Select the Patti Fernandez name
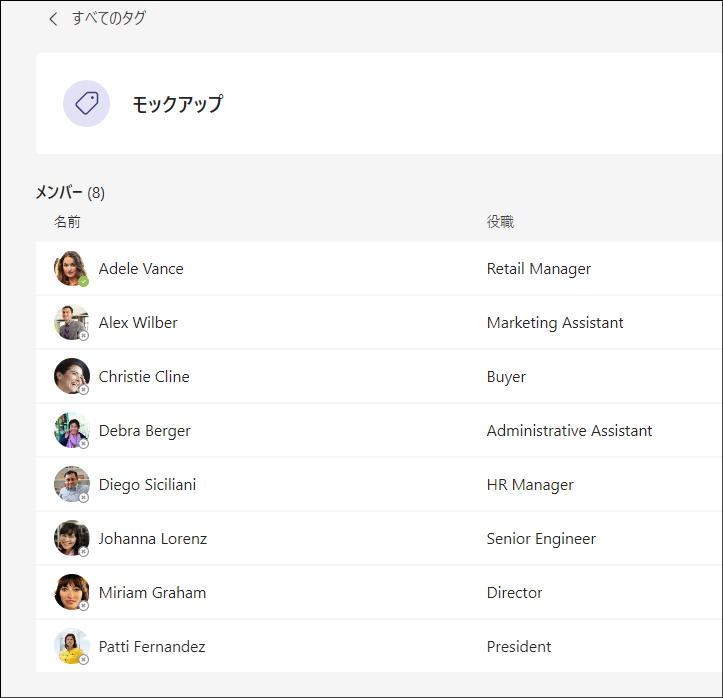The width and height of the screenshot is (723, 698). tap(152, 646)
